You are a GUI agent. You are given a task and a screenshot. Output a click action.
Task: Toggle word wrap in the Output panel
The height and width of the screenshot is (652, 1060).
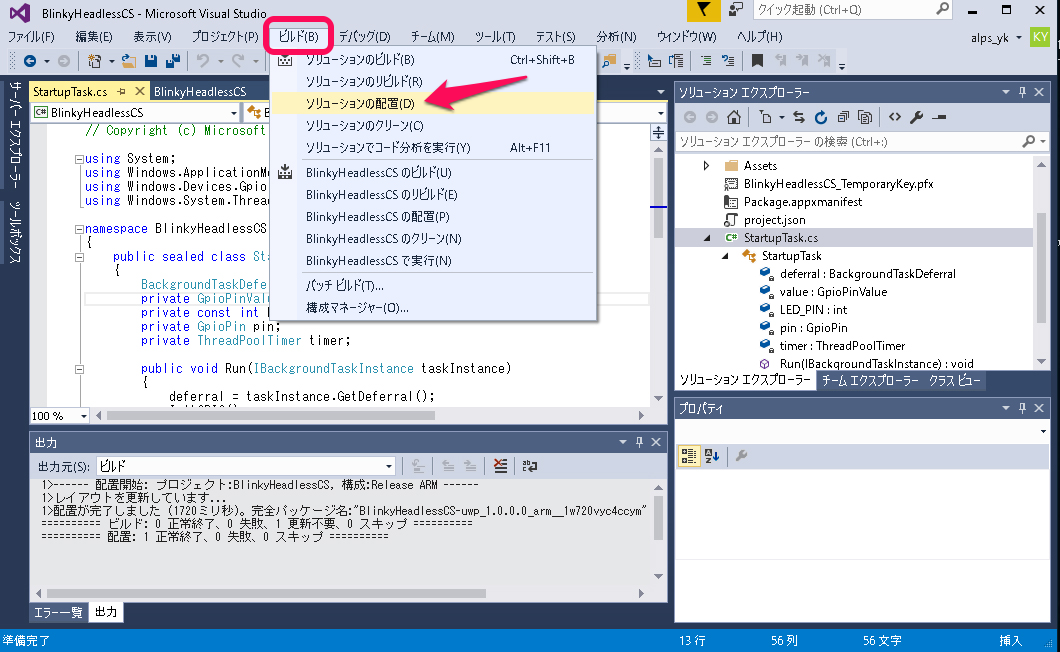[530, 466]
